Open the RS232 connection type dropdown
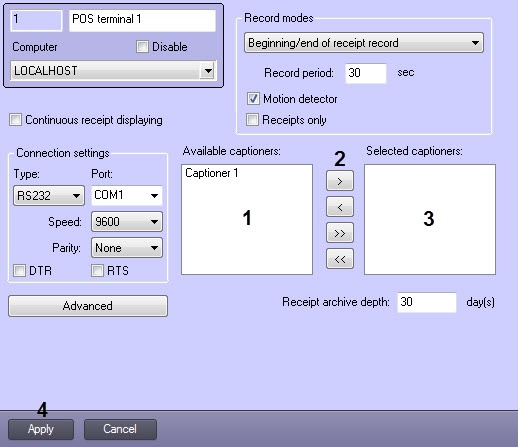 tap(49, 196)
